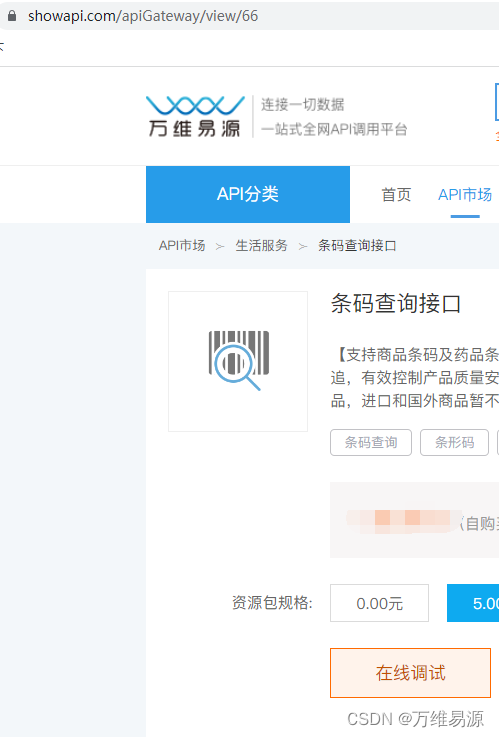This screenshot has width=499, height=737.
Task: Click the showapi.com URL in address bar
Action: pos(143,16)
